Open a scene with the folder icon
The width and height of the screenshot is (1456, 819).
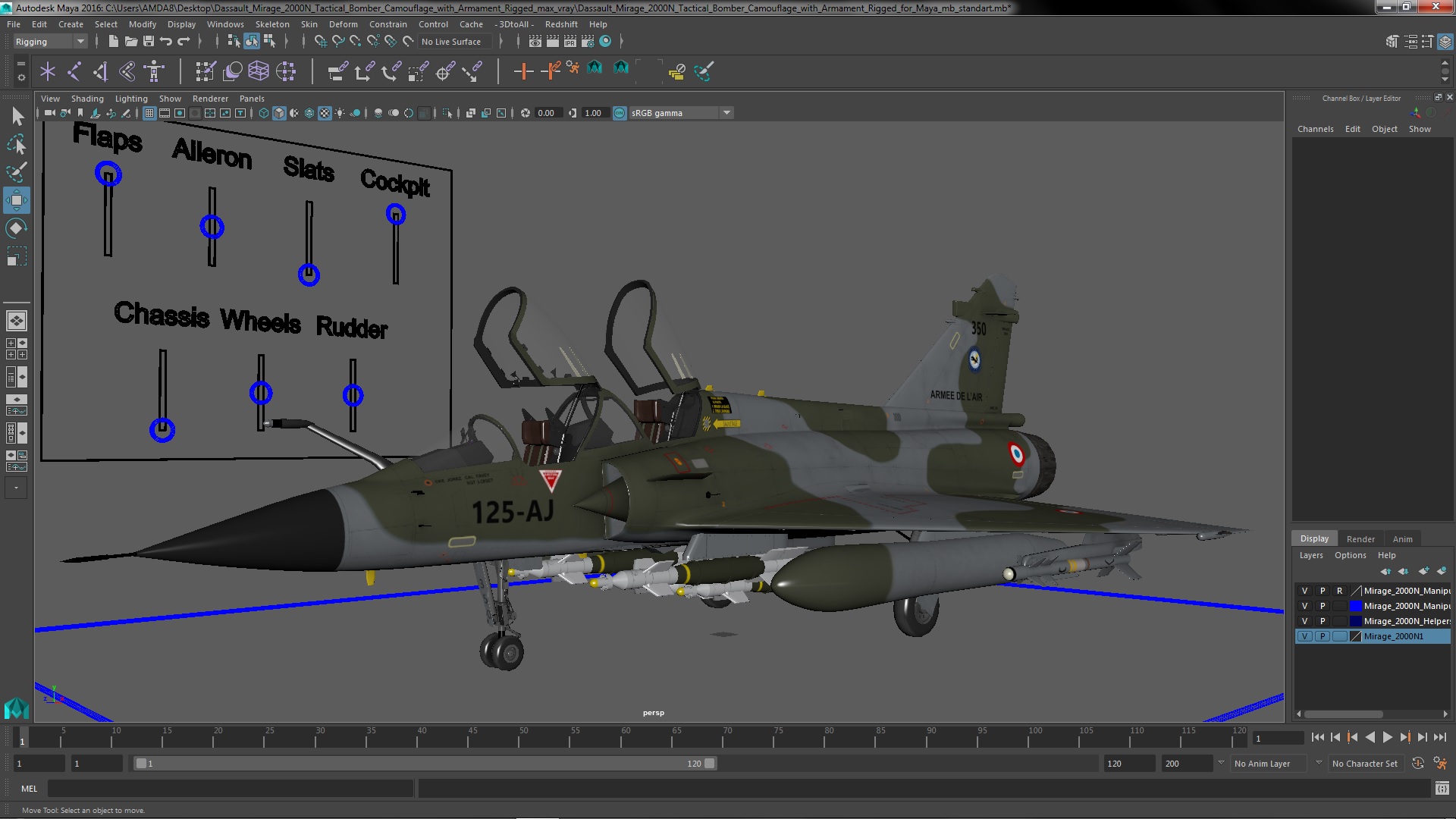(130, 41)
